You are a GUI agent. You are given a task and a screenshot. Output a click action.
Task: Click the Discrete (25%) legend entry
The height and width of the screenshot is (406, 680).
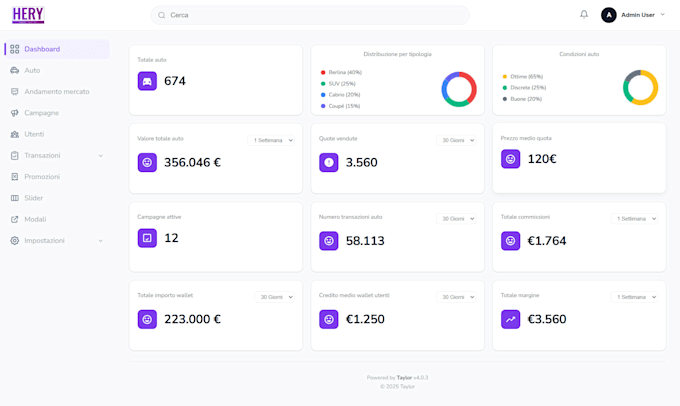coord(524,88)
